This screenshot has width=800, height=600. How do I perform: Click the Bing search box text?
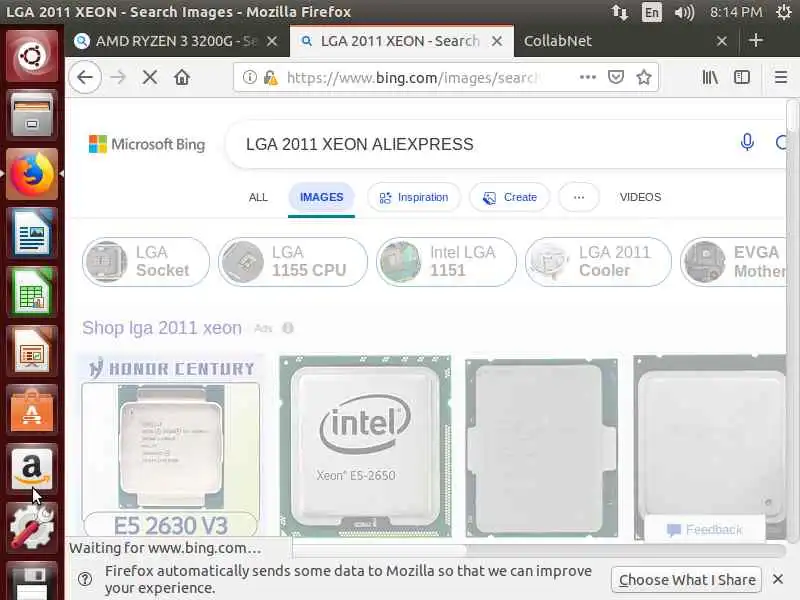[x=359, y=144]
